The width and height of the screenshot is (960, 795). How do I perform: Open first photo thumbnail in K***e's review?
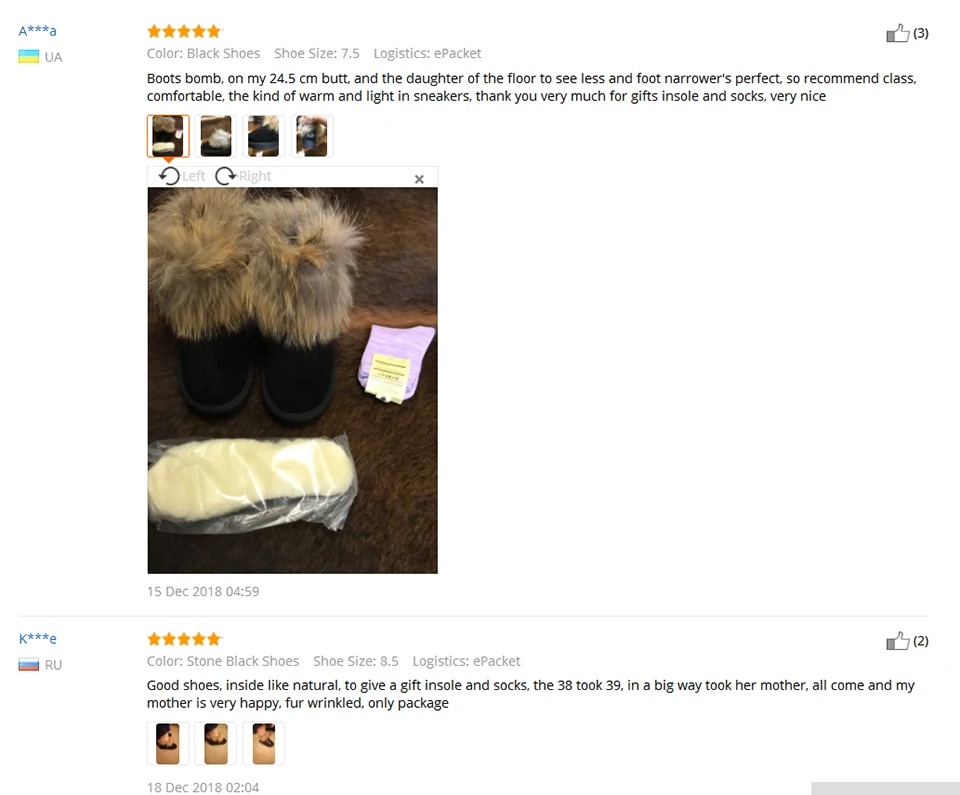pyautogui.click(x=168, y=744)
